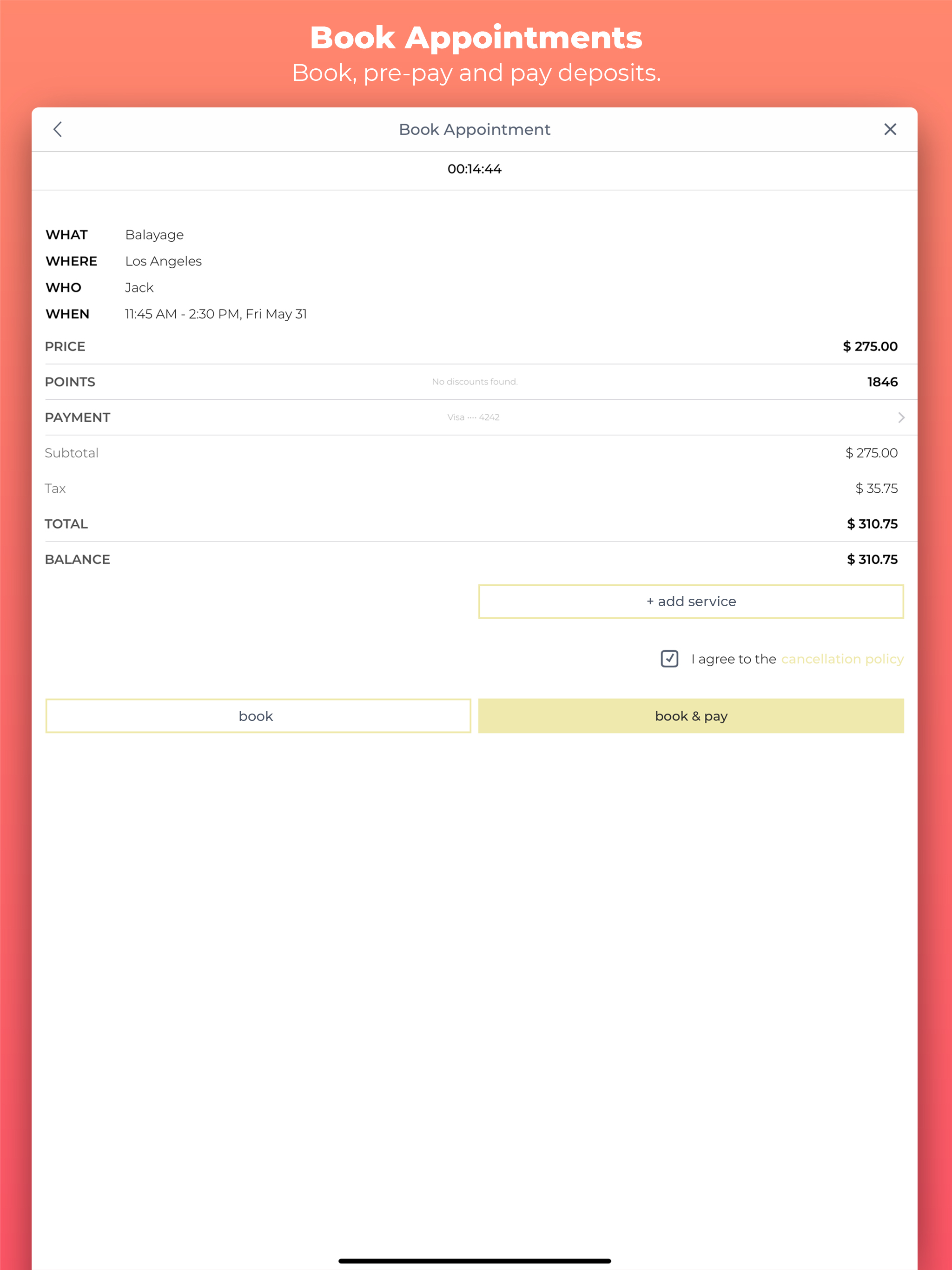This screenshot has width=952, height=1270.
Task: Open payment method options chevron
Action: tap(901, 417)
